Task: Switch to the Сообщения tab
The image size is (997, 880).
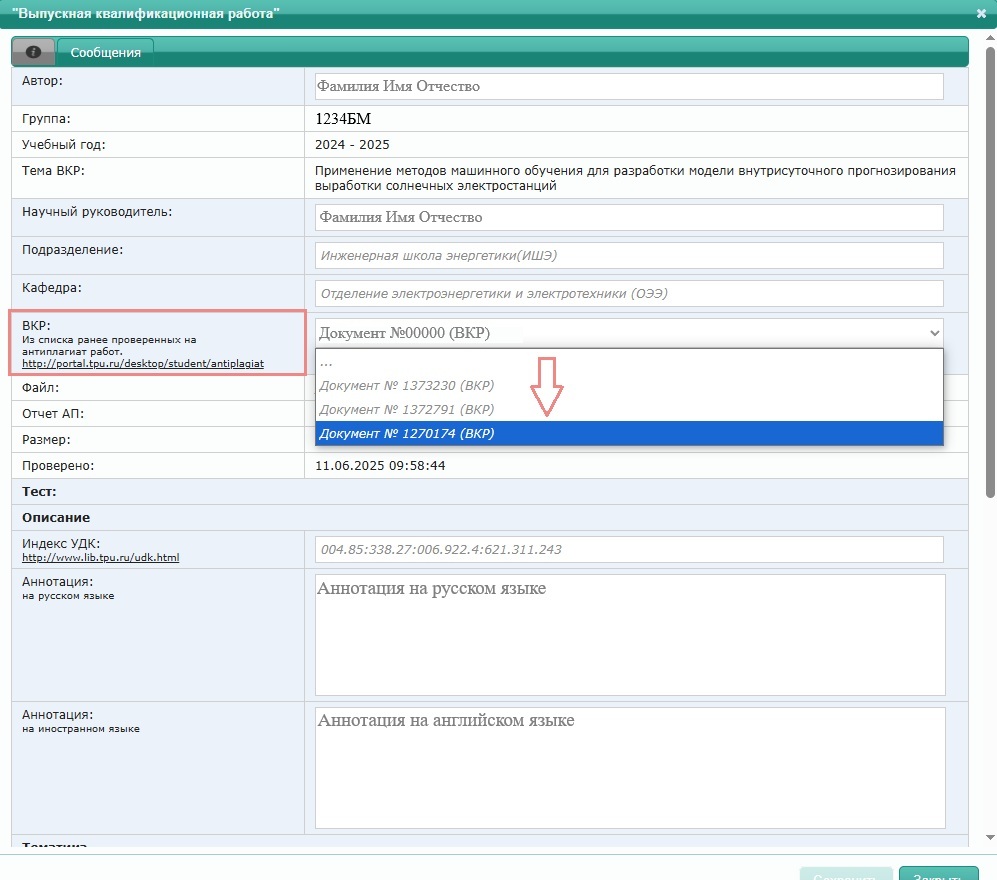Action: click(x=106, y=52)
